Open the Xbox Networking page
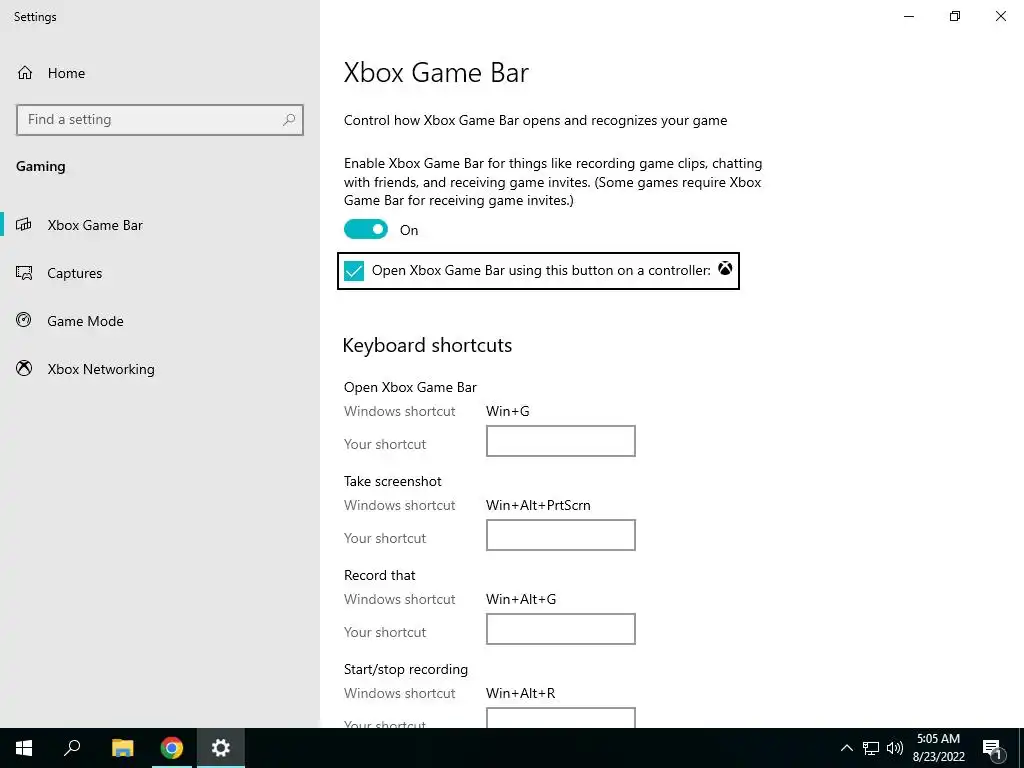The width and height of the screenshot is (1024, 768). pos(160,369)
